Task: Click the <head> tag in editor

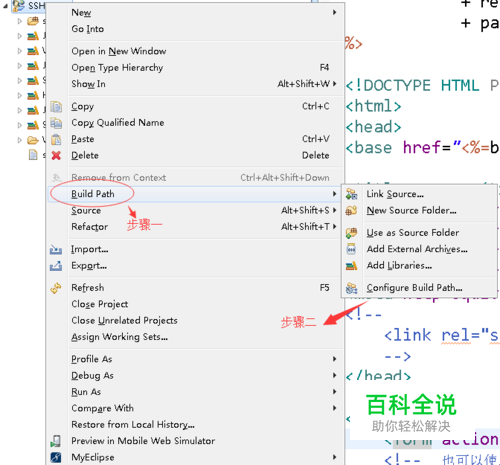Action: (373, 127)
